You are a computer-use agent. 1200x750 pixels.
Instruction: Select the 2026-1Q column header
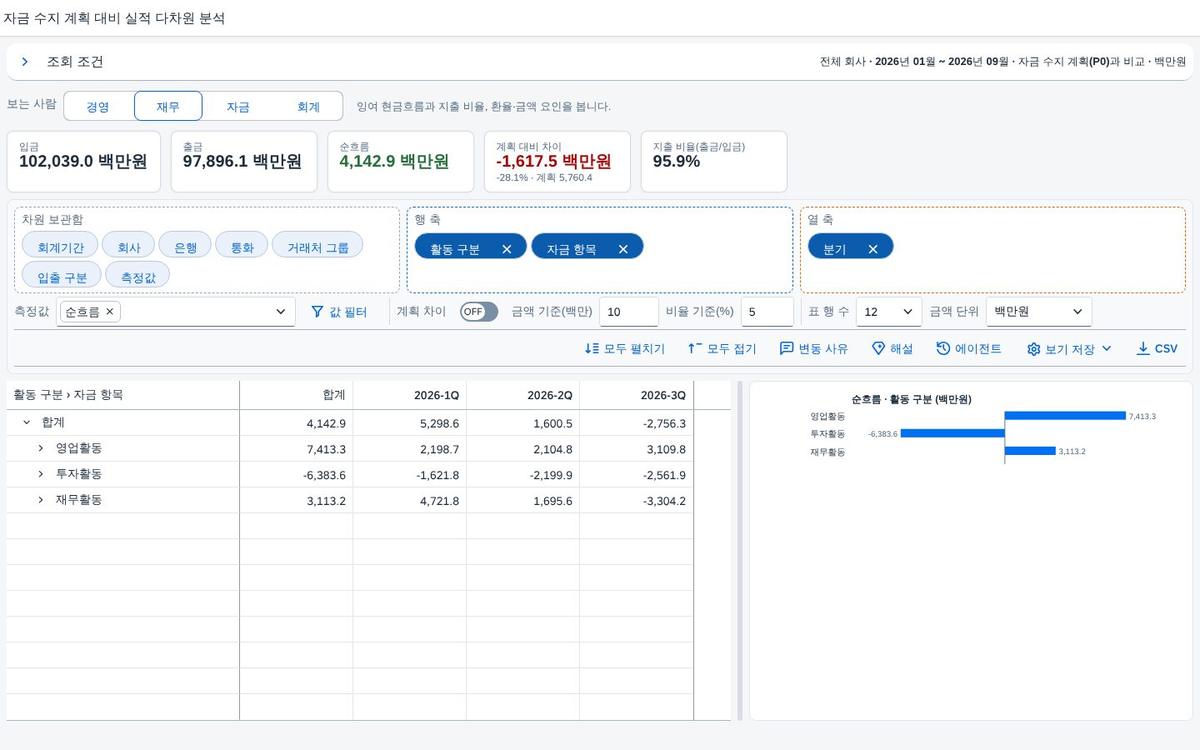tap(410, 395)
